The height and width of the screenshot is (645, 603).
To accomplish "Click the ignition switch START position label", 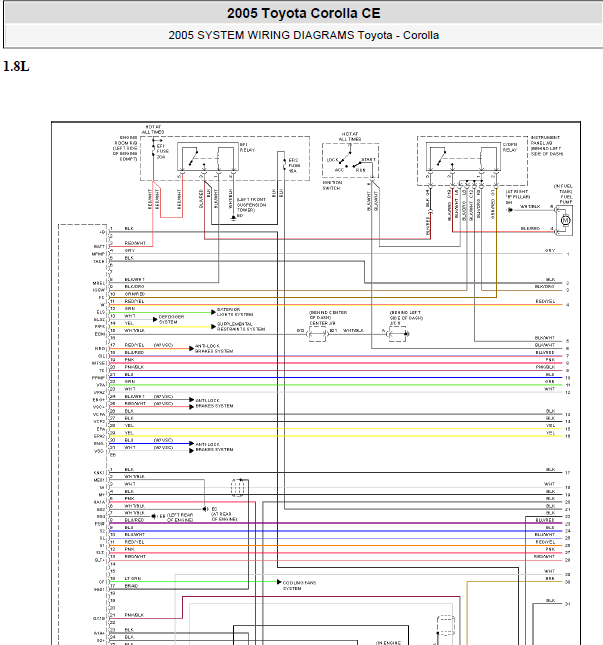I will (x=369, y=160).
